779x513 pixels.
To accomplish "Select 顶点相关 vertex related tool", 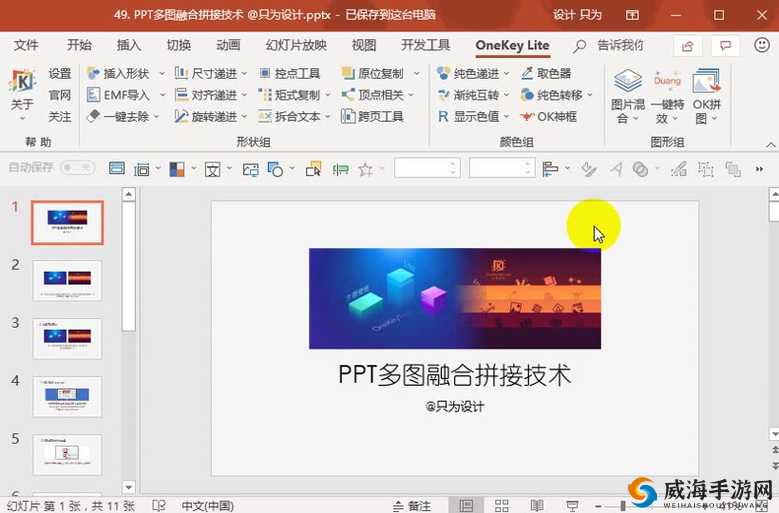I will click(x=373, y=95).
